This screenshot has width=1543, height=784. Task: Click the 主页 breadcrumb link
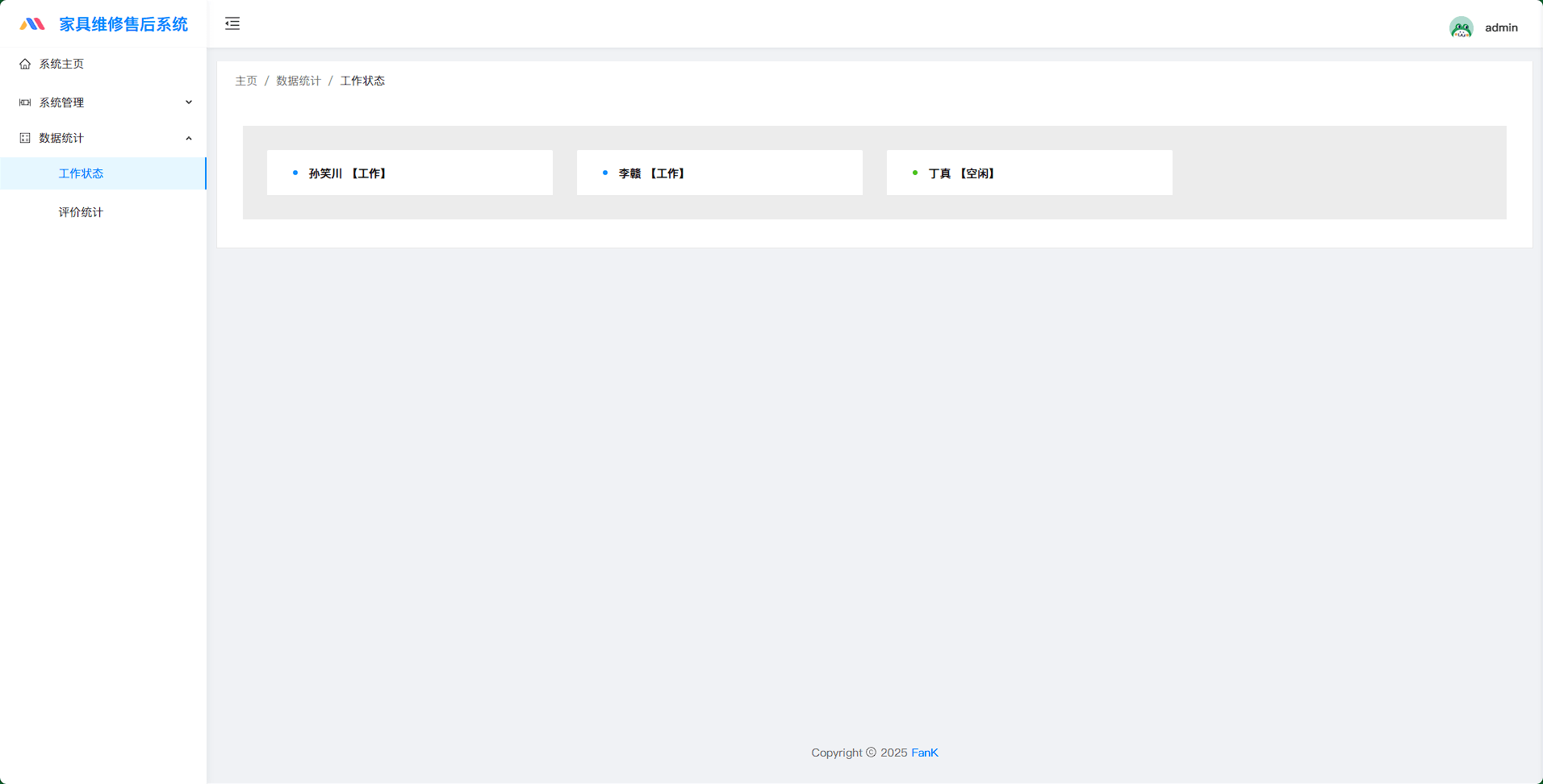pos(246,81)
